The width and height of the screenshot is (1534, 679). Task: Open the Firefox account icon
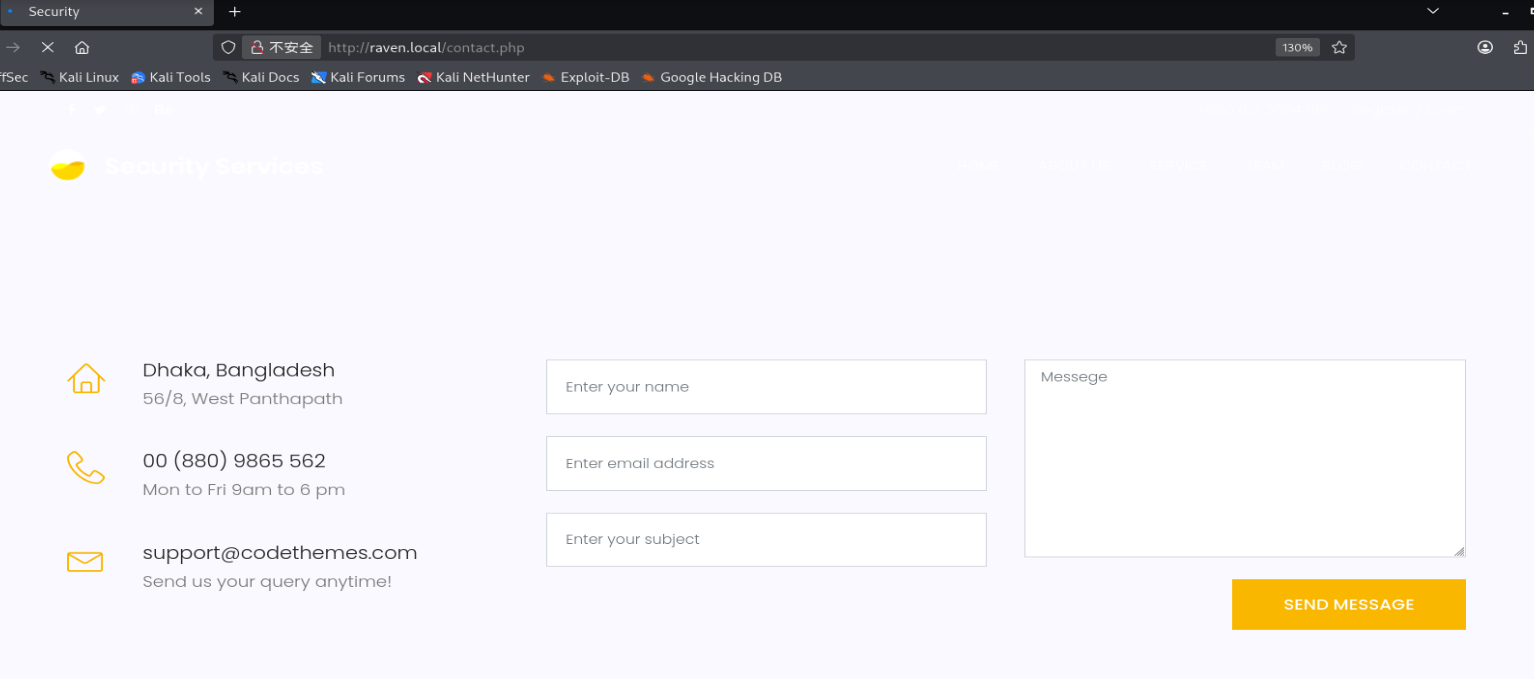pos(1485,47)
